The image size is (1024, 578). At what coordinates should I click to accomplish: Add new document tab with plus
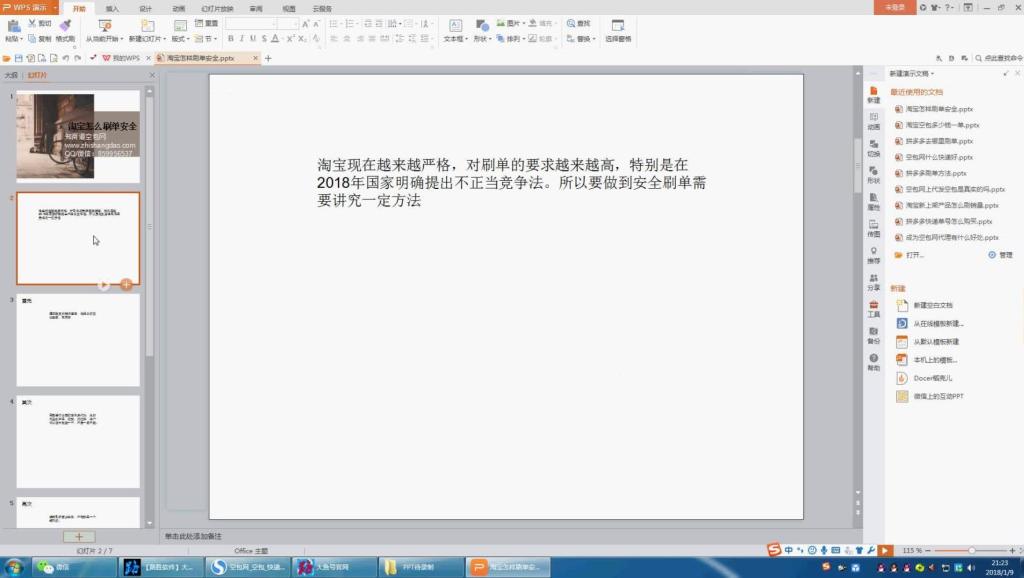tap(268, 58)
